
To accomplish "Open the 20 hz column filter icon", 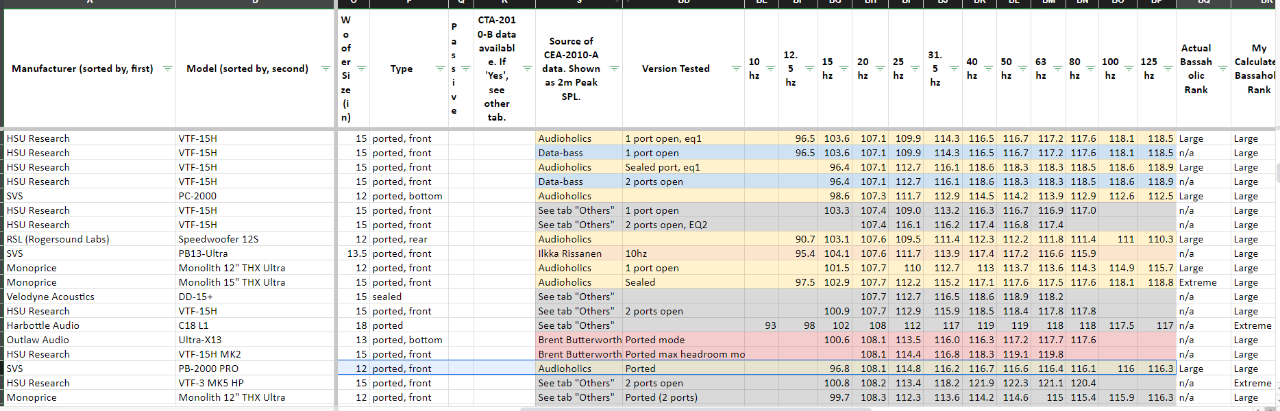I will click(878, 69).
